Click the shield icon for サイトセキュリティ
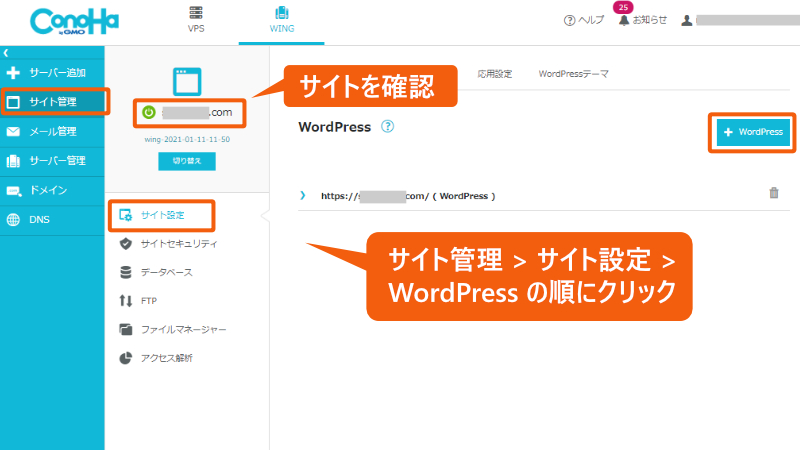The height and width of the screenshot is (450, 800). pyautogui.click(x=126, y=244)
